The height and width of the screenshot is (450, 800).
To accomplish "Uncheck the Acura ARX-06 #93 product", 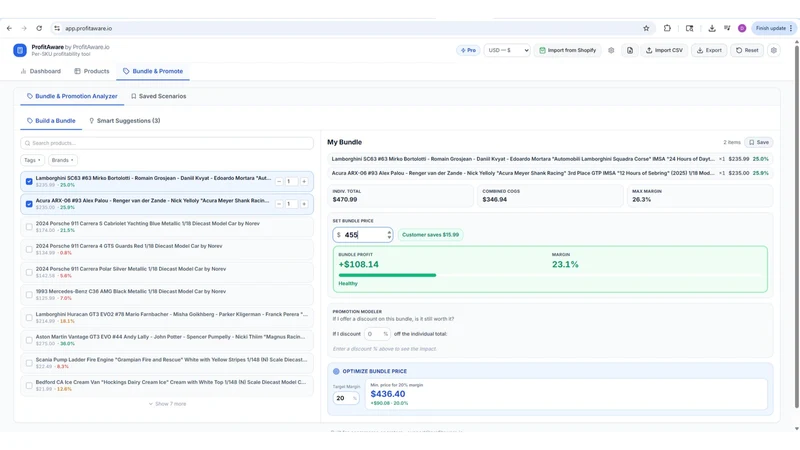I will [x=29, y=204].
